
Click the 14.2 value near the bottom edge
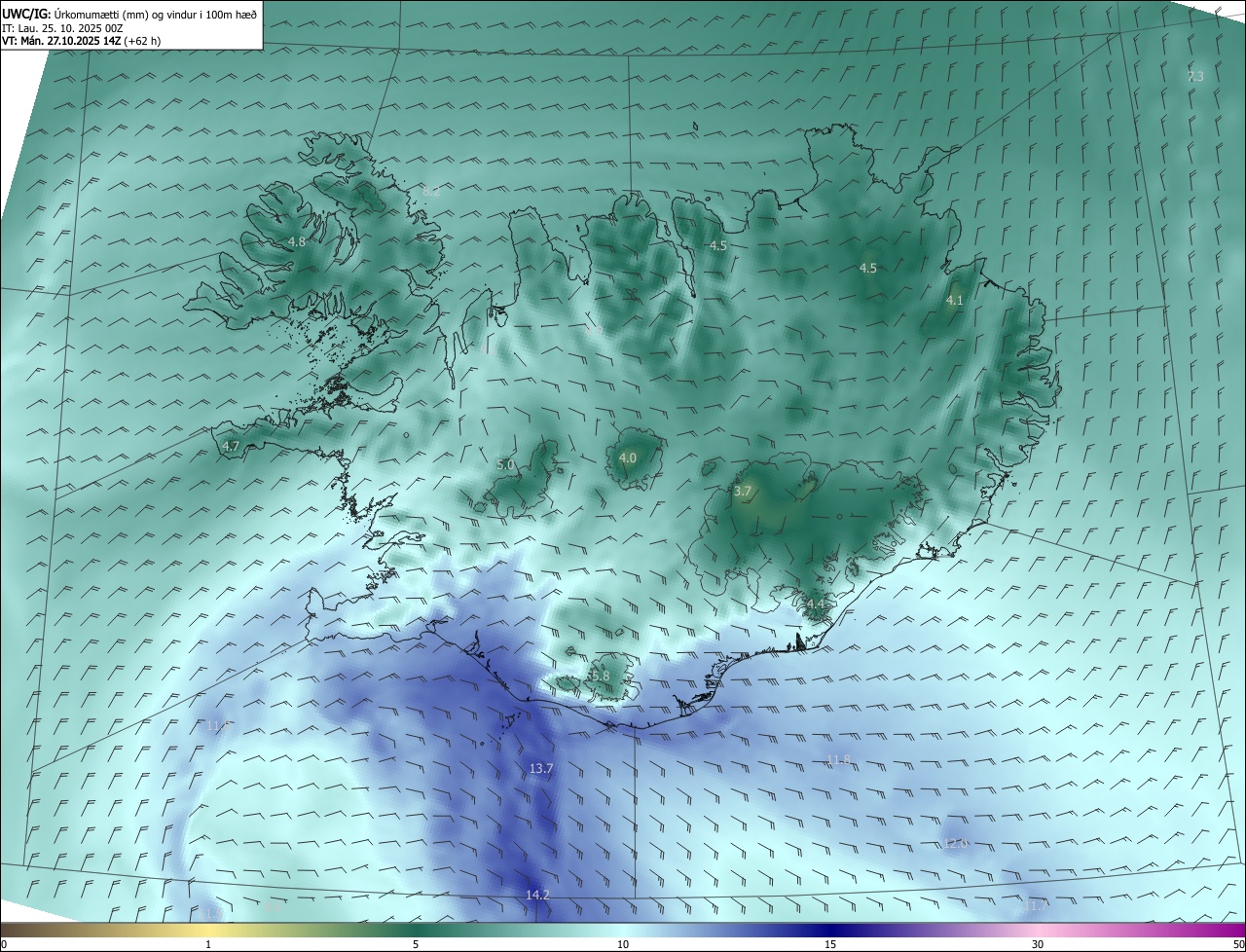(537, 896)
